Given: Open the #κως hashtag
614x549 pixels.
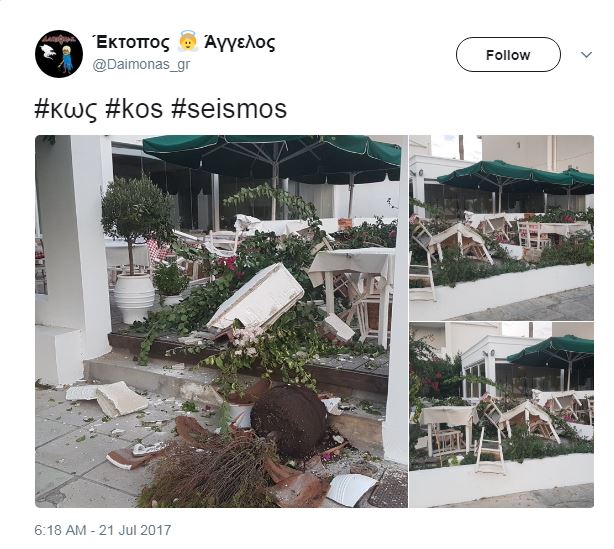Looking at the screenshot, I should pos(66,109).
